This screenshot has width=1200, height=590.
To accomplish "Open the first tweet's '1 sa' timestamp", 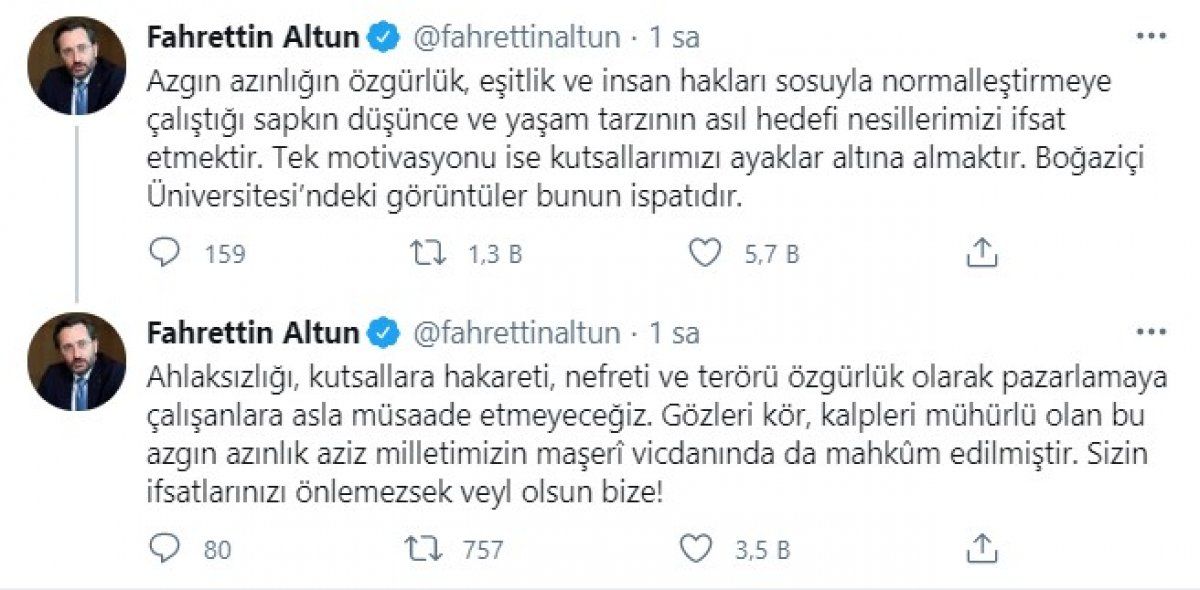I will [673, 38].
